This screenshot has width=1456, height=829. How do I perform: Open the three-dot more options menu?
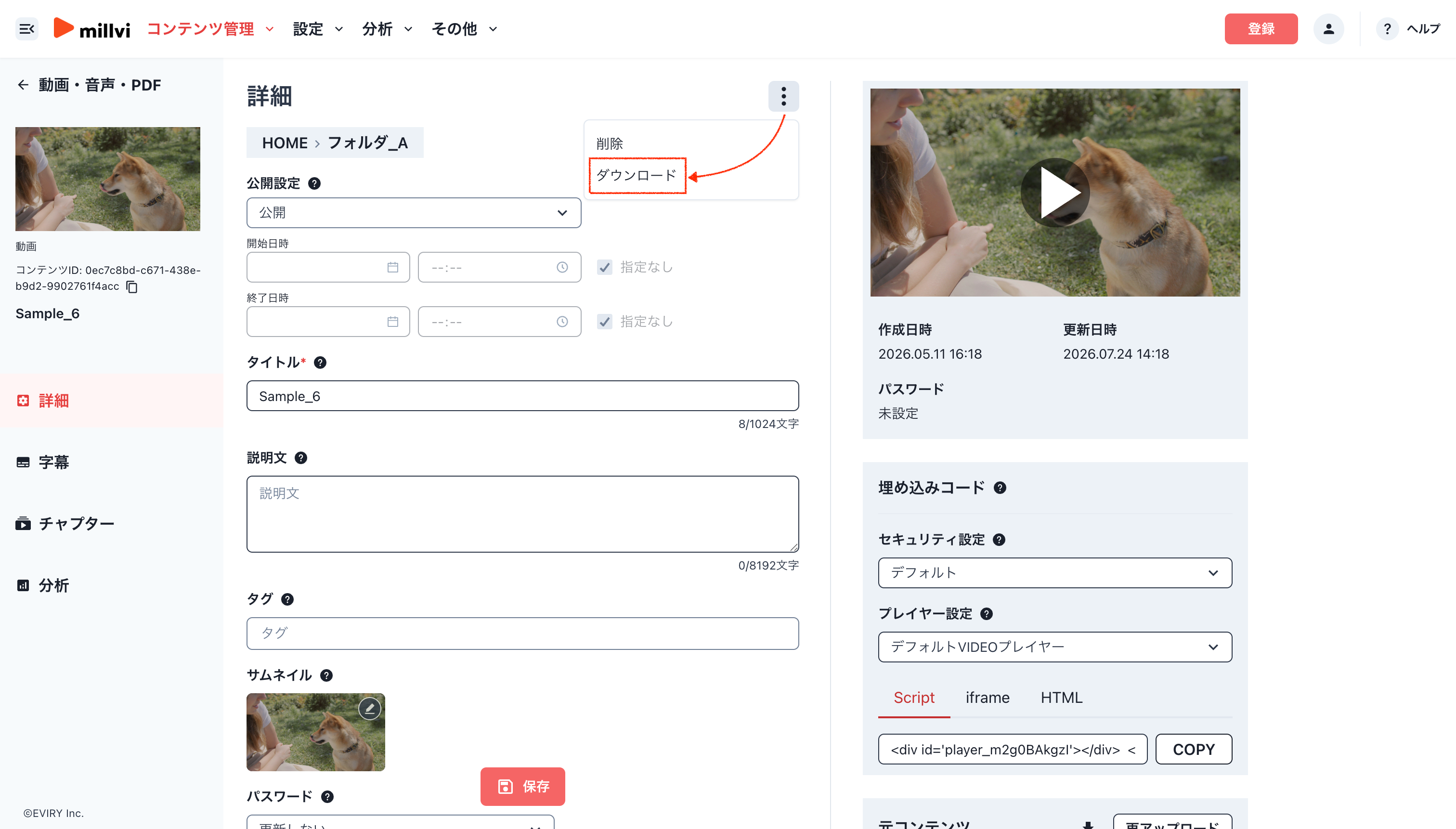783,96
